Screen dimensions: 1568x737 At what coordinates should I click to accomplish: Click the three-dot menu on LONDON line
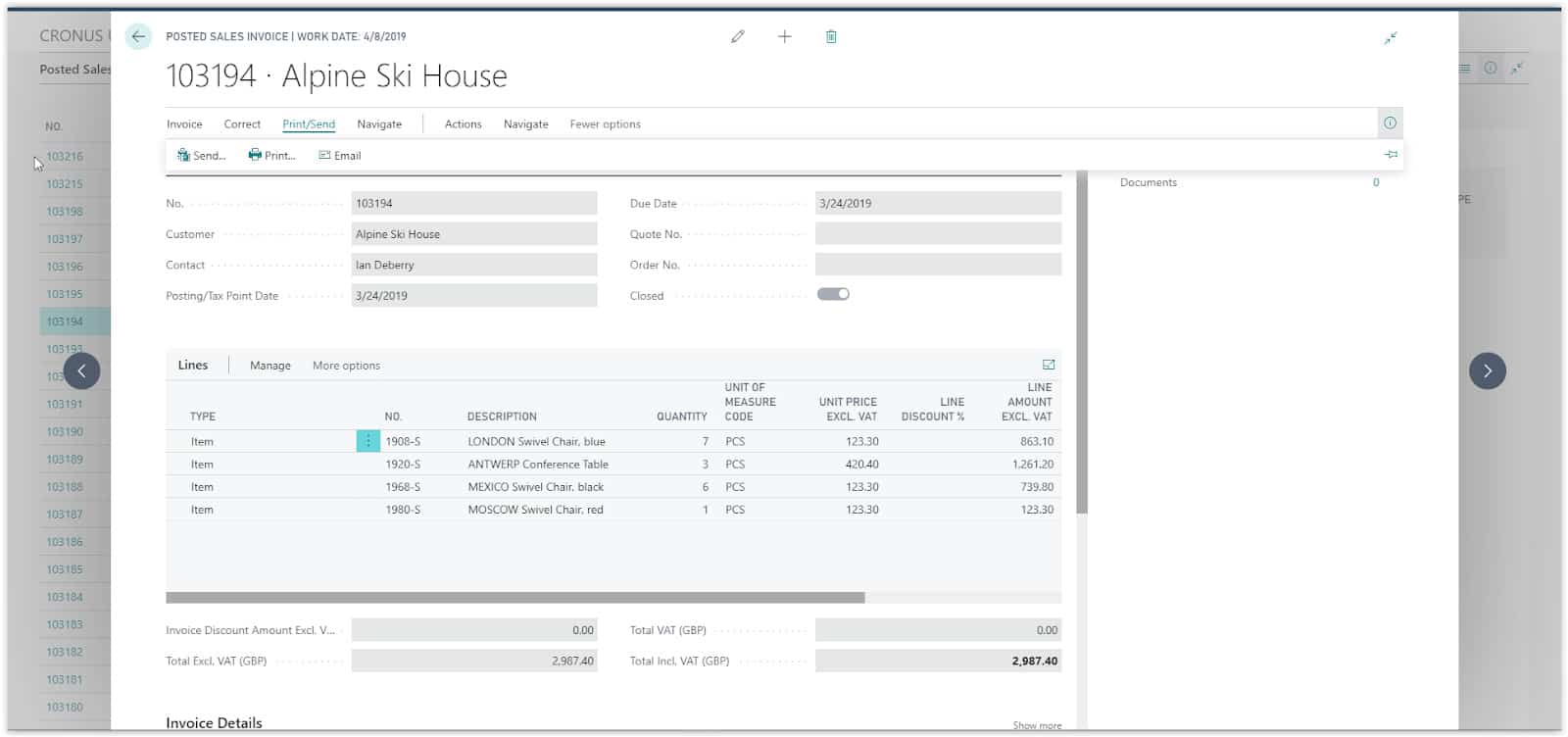click(368, 441)
